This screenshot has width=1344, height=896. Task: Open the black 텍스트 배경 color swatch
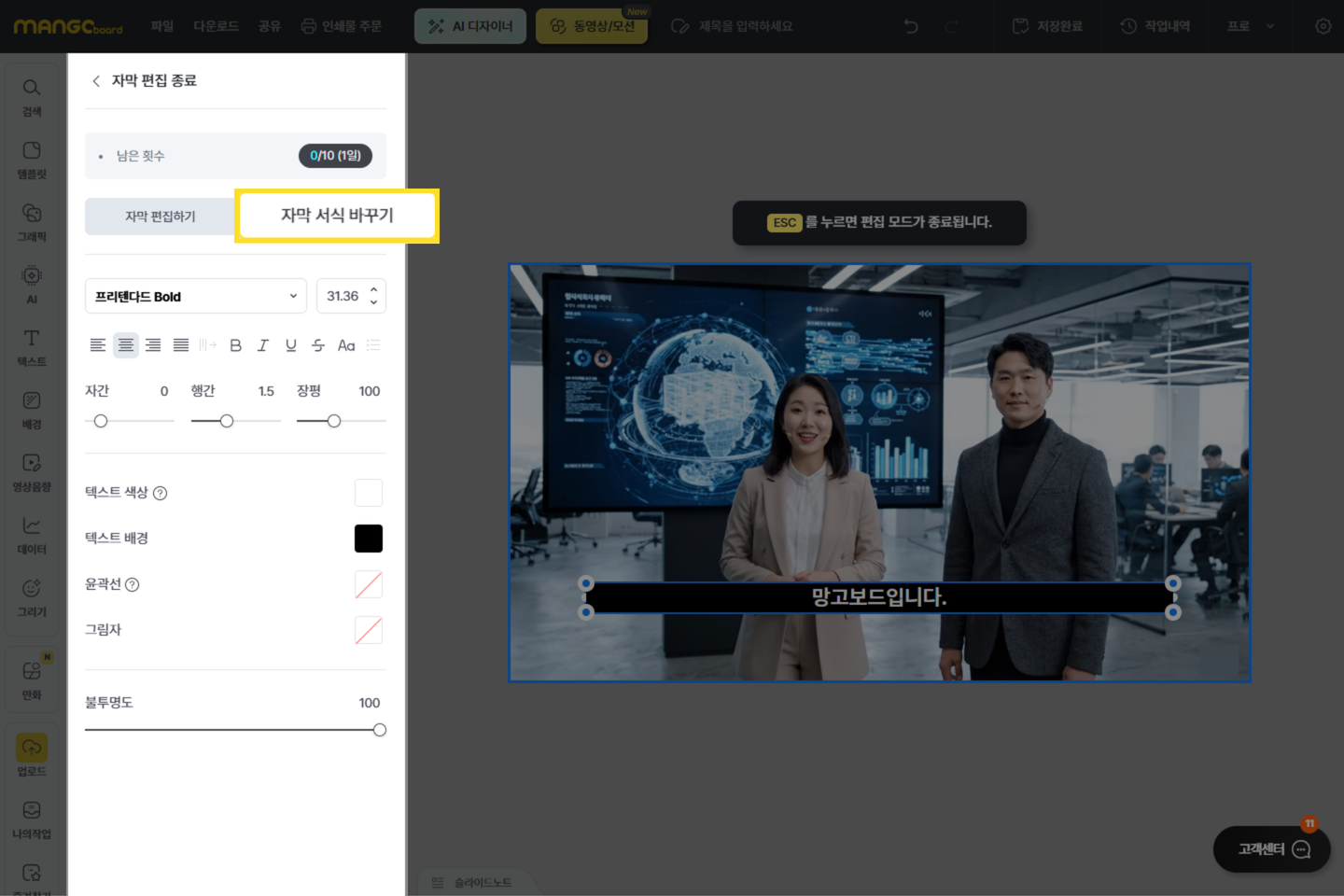click(x=369, y=539)
